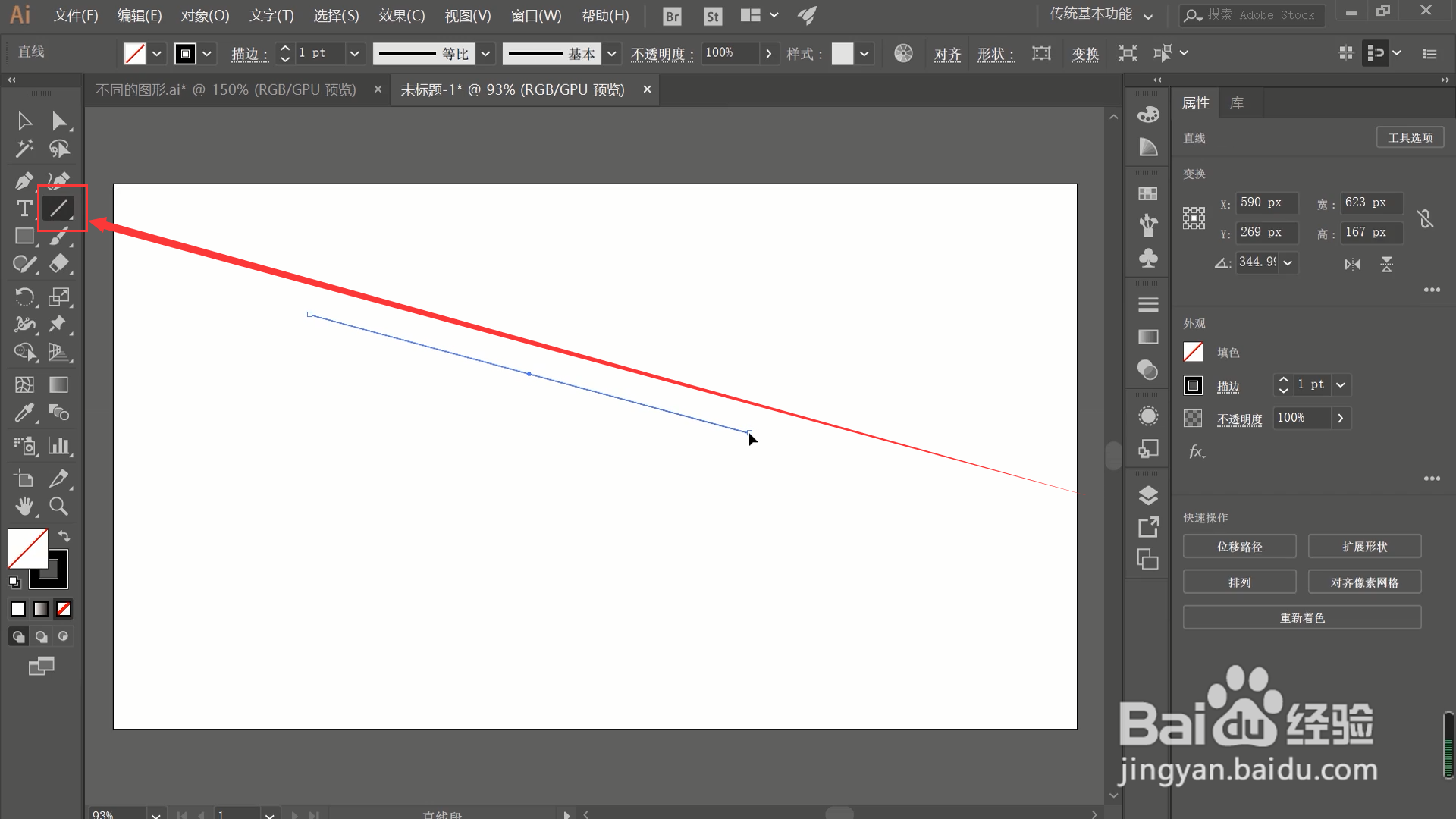The height and width of the screenshot is (819, 1456).
Task: Expand the rotation angle dropdown
Action: click(1288, 262)
